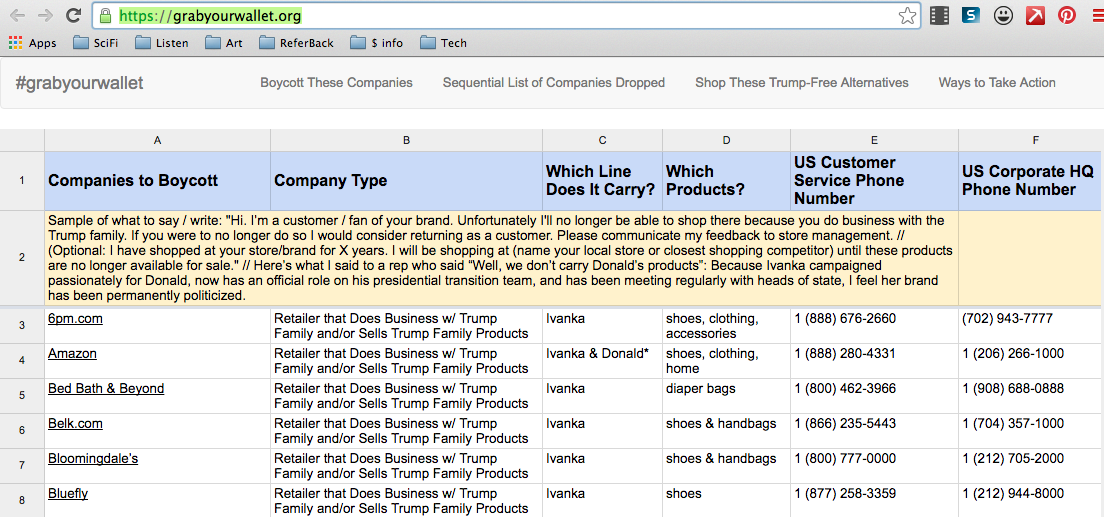Click the Which Products? header cell
The width and height of the screenshot is (1104, 517).
[x=727, y=180]
